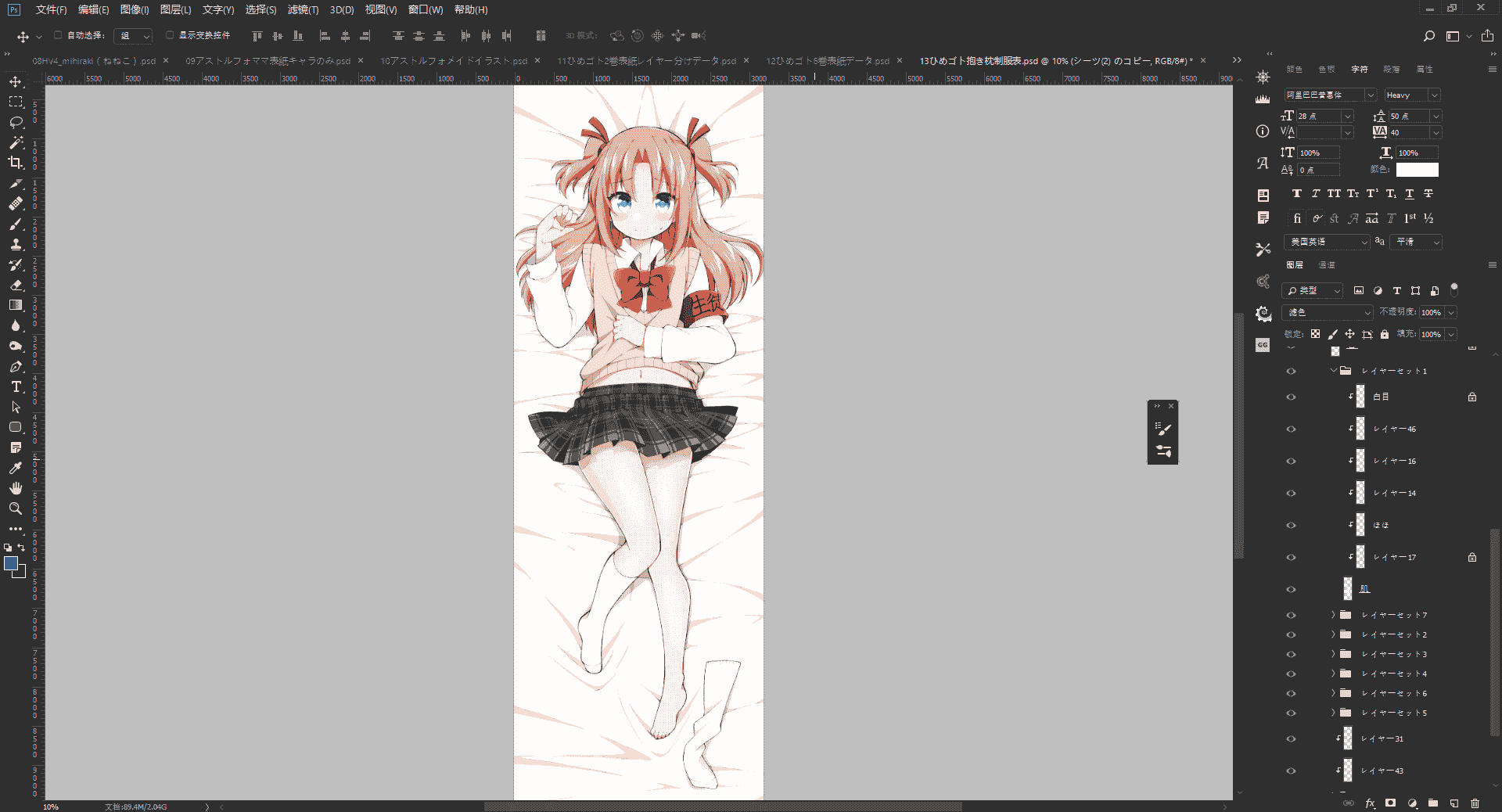Enable the 自动选择 checkbox
This screenshot has width=1502, height=812.
58,35
